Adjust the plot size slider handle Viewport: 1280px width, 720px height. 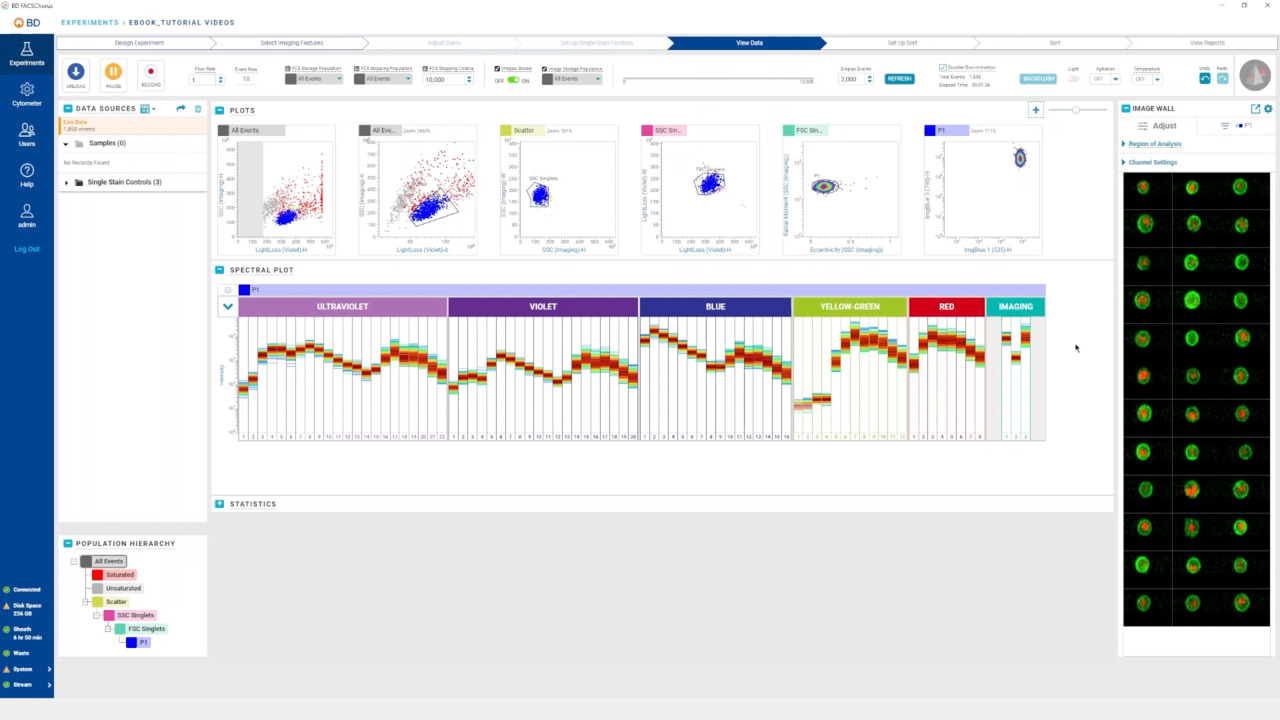1076,110
